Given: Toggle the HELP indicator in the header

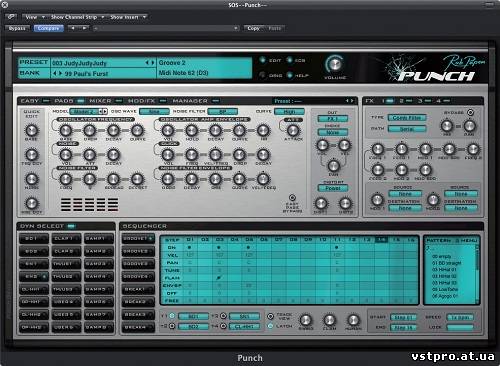Looking at the screenshot, I should pyautogui.click(x=289, y=75).
